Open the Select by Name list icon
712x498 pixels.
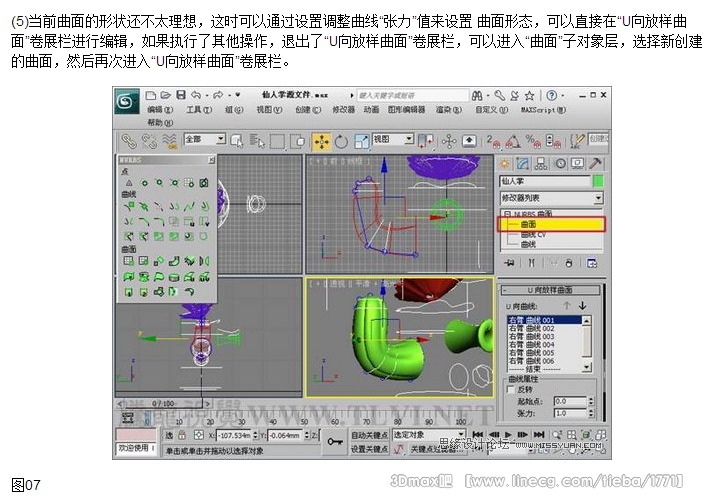click(257, 142)
